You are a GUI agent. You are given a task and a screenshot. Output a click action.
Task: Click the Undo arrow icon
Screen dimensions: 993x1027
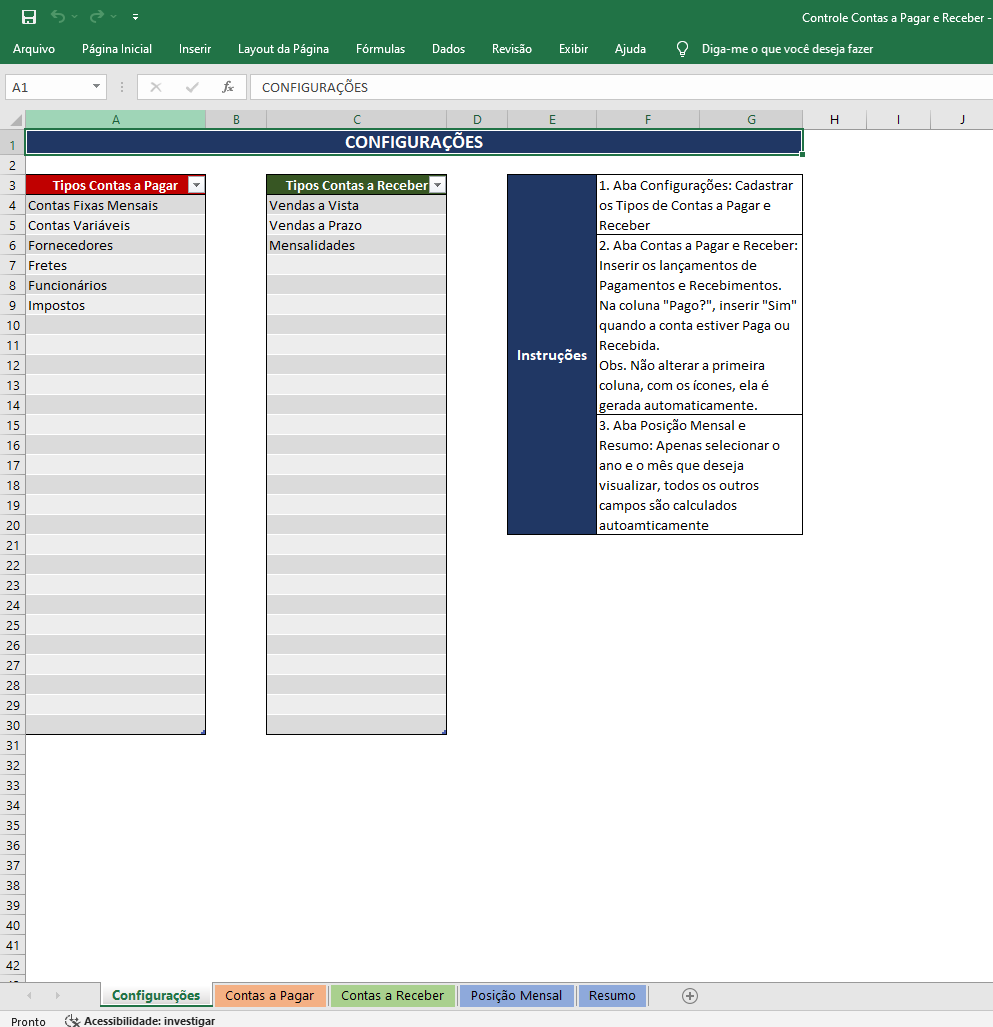pos(58,17)
